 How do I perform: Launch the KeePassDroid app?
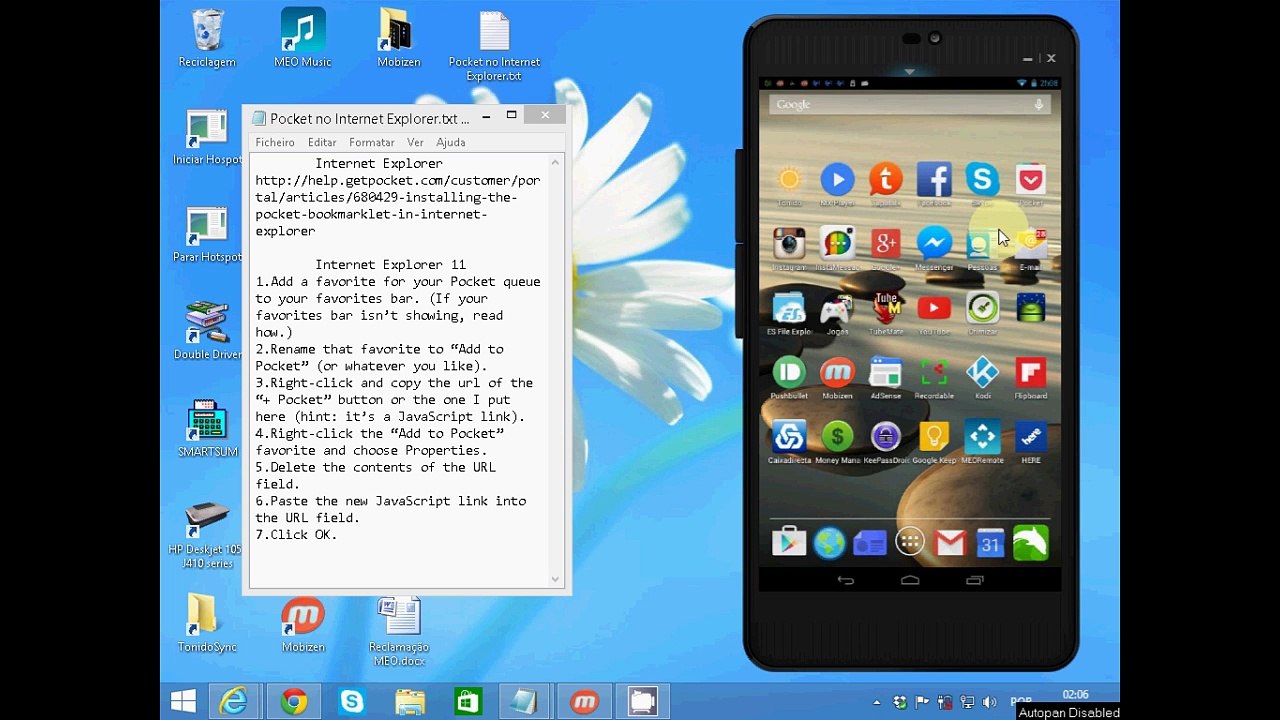885,436
